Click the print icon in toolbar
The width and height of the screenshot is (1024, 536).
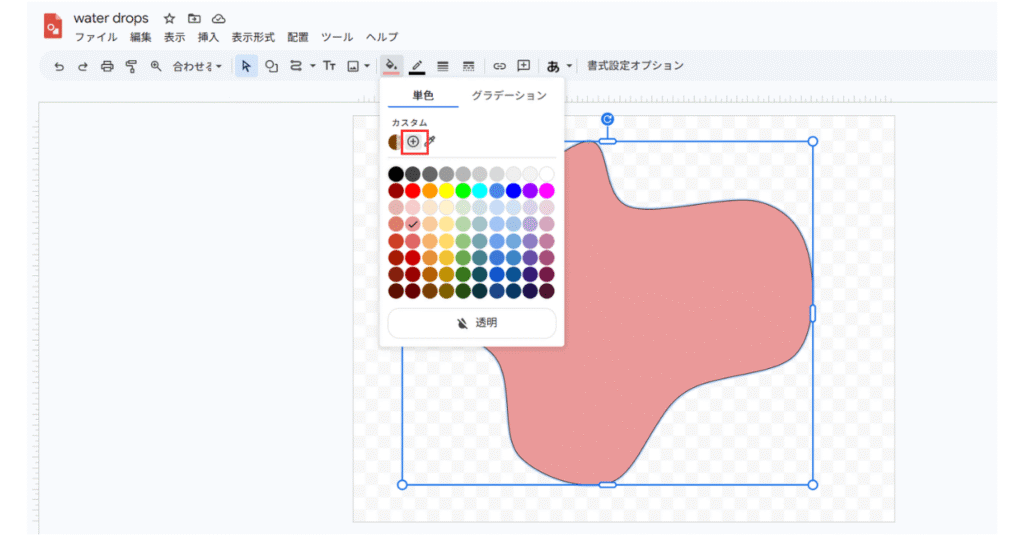pyautogui.click(x=107, y=66)
